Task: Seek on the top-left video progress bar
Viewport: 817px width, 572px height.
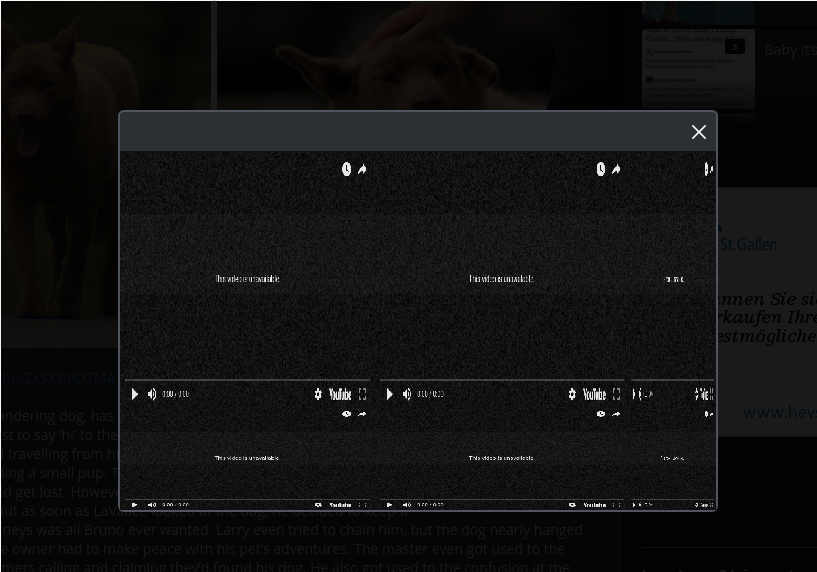Action: pos(246,380)
